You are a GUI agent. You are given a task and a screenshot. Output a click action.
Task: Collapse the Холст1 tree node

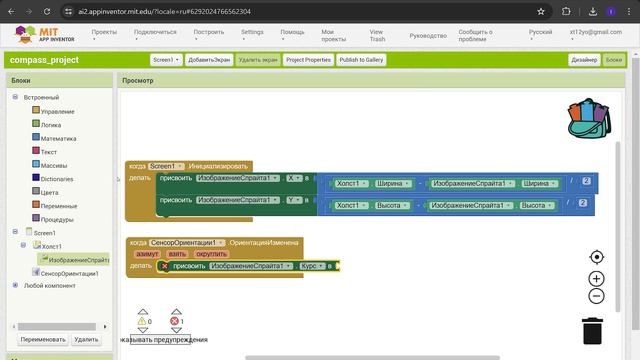tap(23, 245)
